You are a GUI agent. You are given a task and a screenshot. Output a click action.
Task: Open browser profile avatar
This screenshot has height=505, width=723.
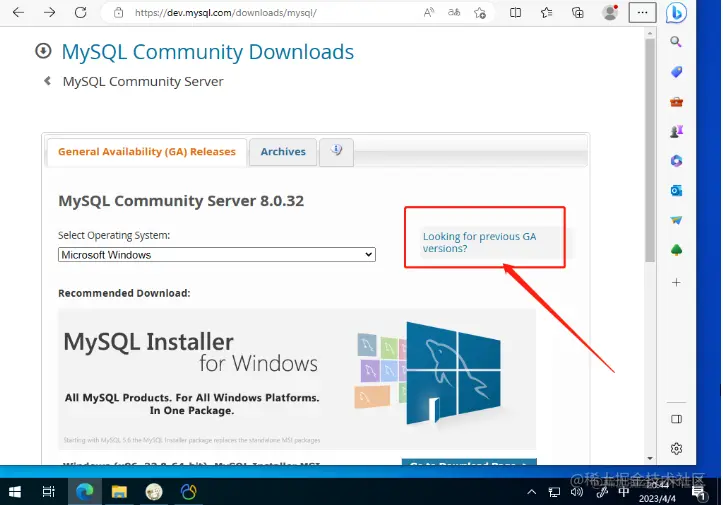610,12
